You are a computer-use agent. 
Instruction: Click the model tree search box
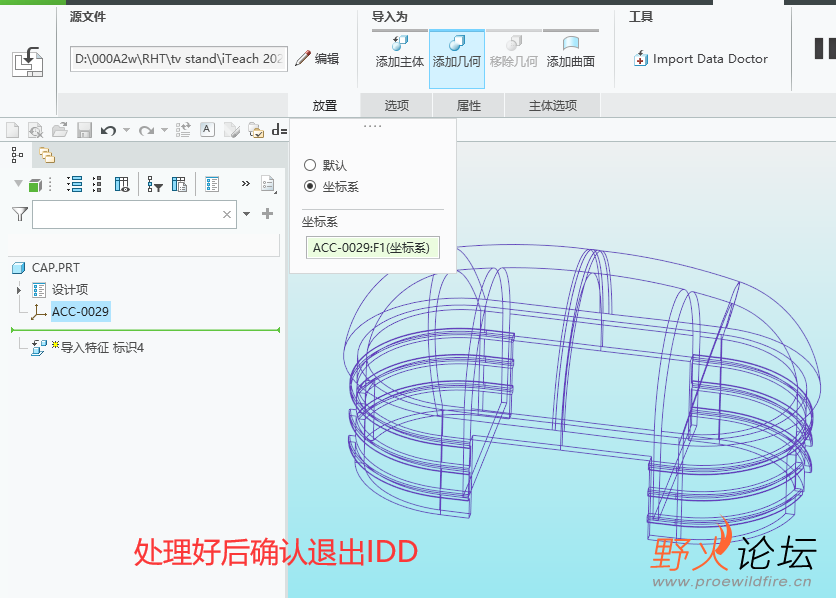134,215
